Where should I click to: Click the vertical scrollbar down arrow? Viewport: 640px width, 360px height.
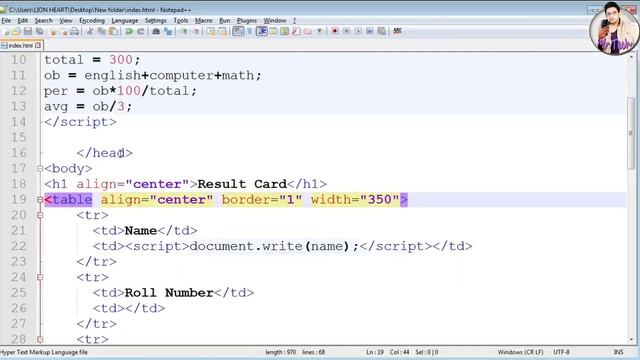coord(631,340)
